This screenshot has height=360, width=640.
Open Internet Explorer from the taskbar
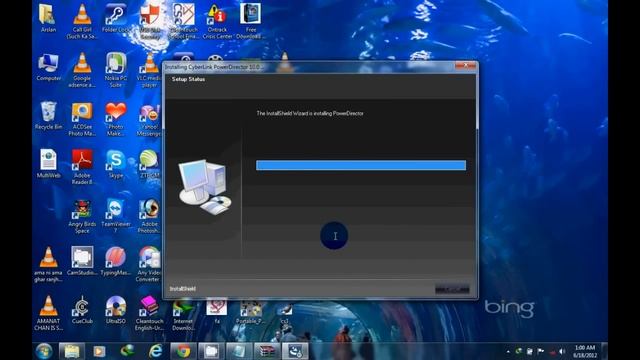156,351
